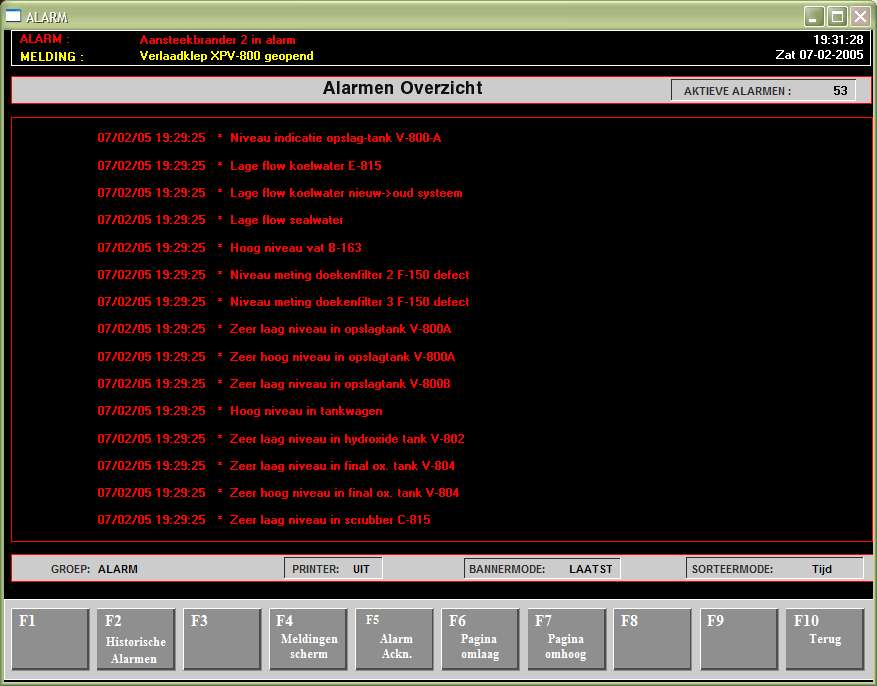Click the empty F3 function button
The width and height of the screenshot is (877, 686).
222,639
